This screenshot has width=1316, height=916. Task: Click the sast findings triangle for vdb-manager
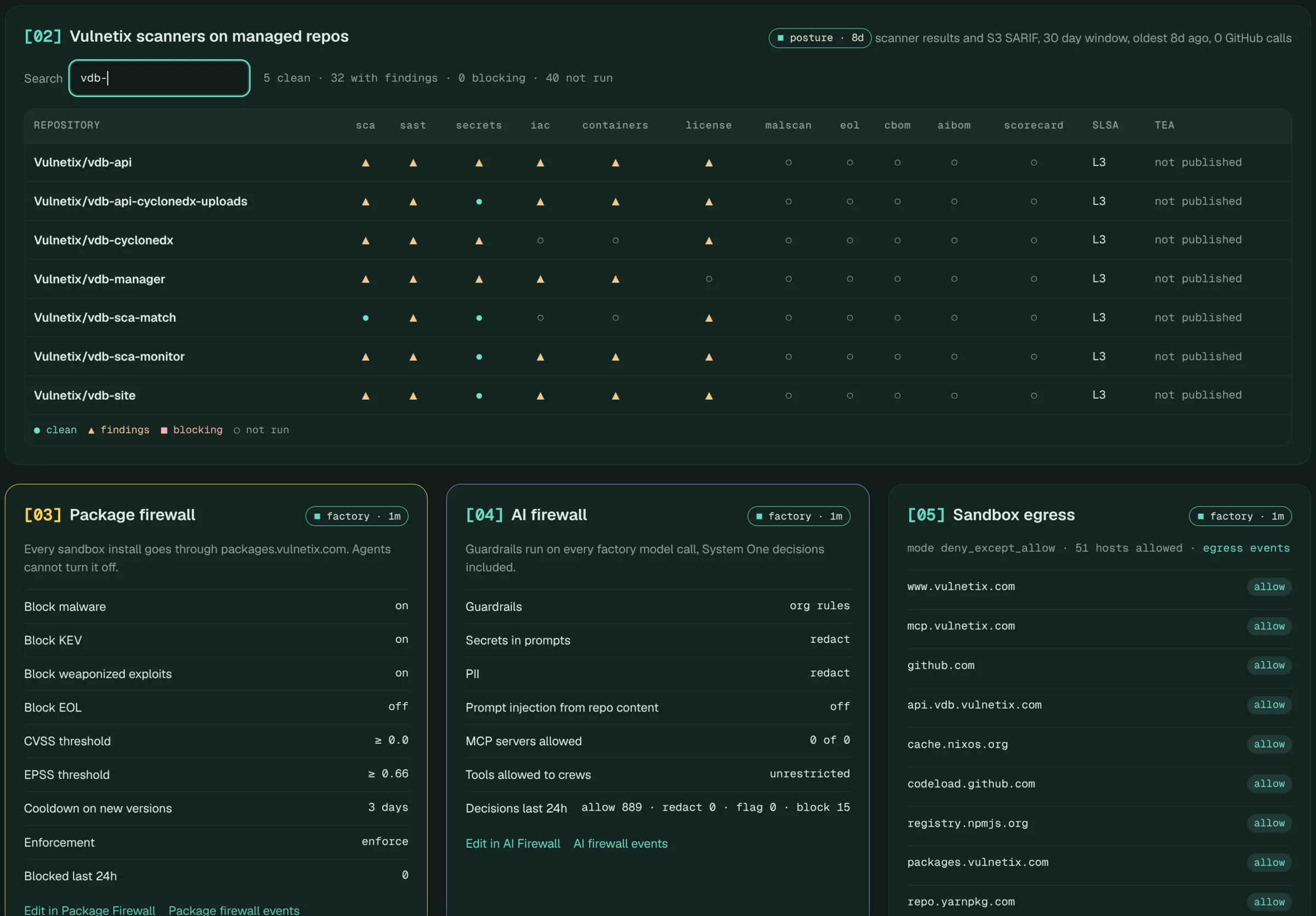(413, 279)
